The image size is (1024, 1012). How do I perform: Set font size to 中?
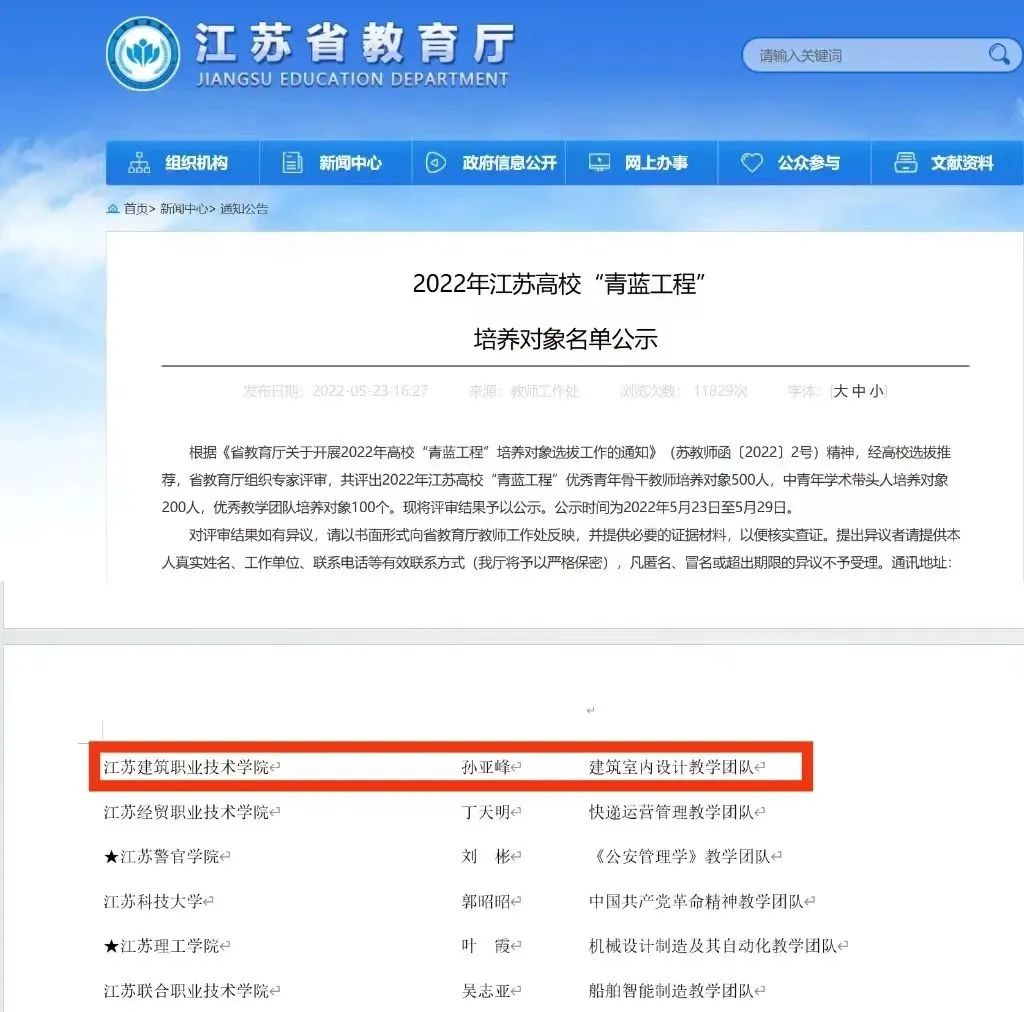tap(858, 391)
